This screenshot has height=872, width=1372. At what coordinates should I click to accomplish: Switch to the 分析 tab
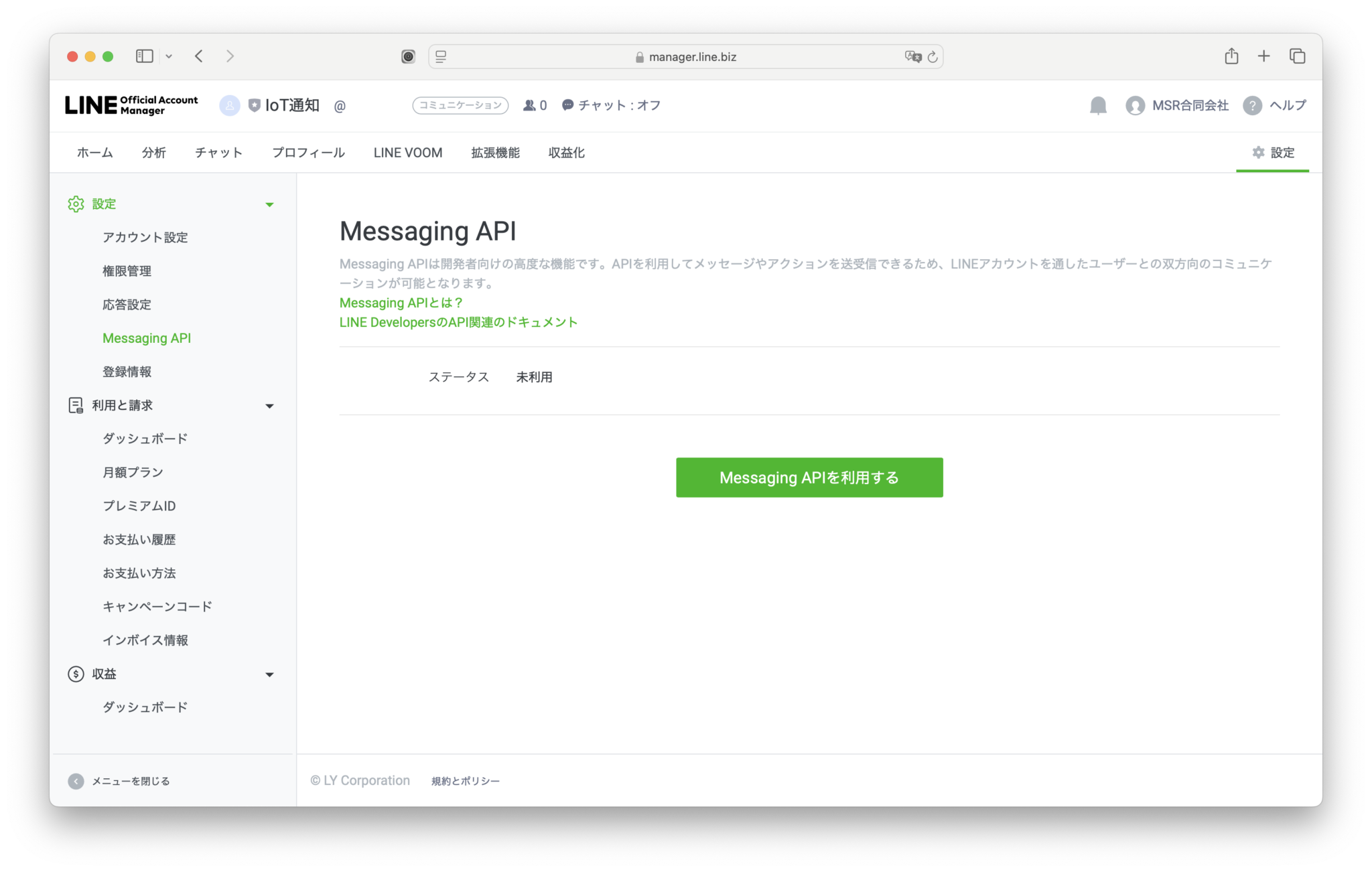pyautogui.click(x=153, y=152)
